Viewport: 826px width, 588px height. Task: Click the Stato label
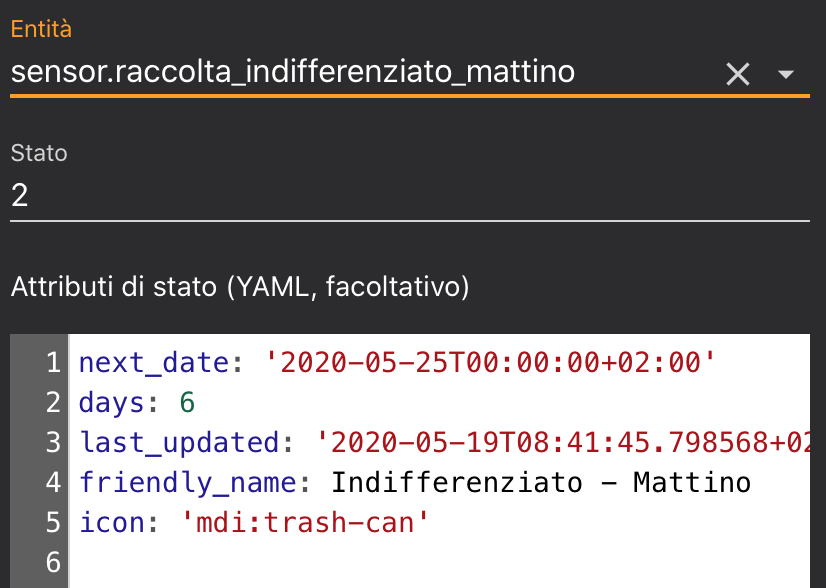[39, 153]
